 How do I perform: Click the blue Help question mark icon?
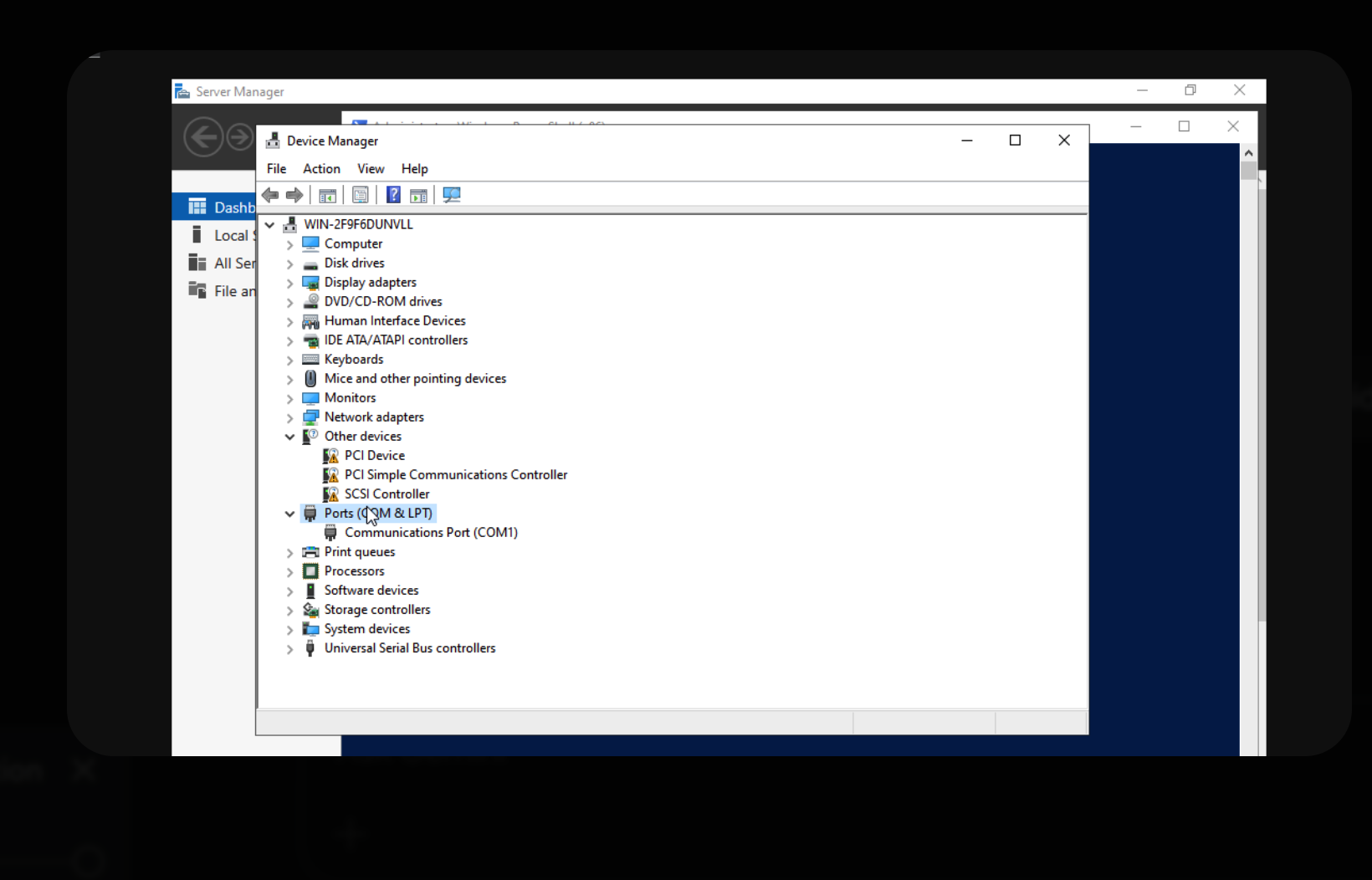[393, 195]
